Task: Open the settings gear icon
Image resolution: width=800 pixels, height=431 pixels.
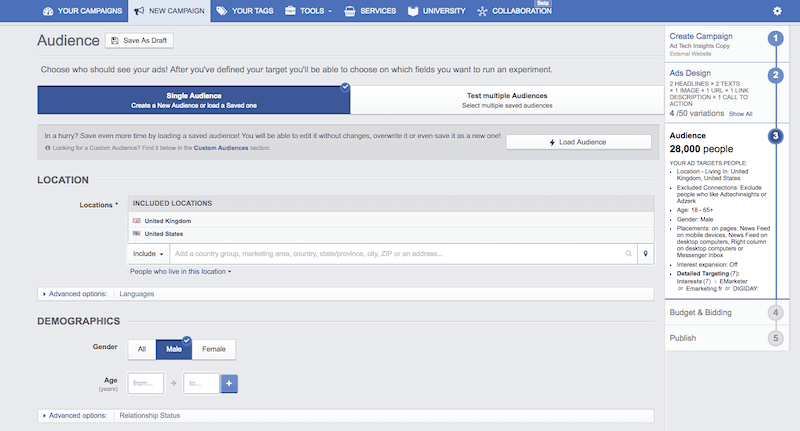Action: [x=777, y=11]
